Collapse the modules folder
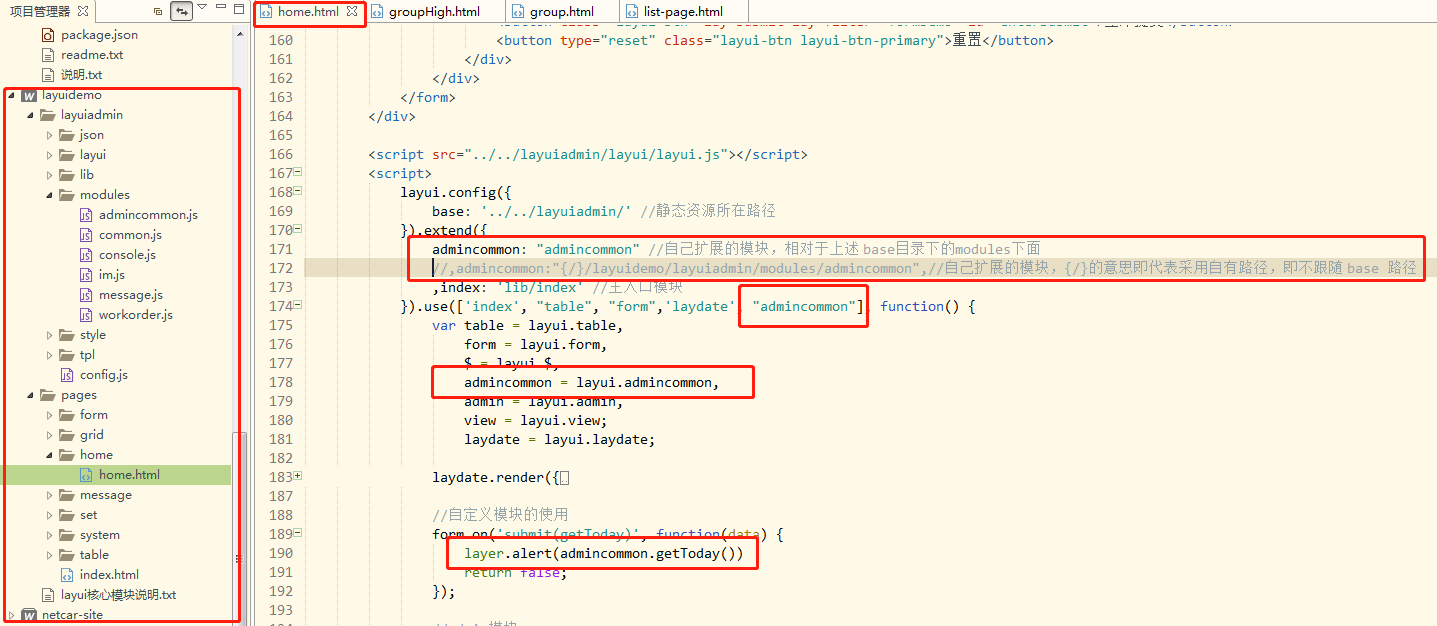Viewport: 1437px width, 626px height. click(50, 195)
